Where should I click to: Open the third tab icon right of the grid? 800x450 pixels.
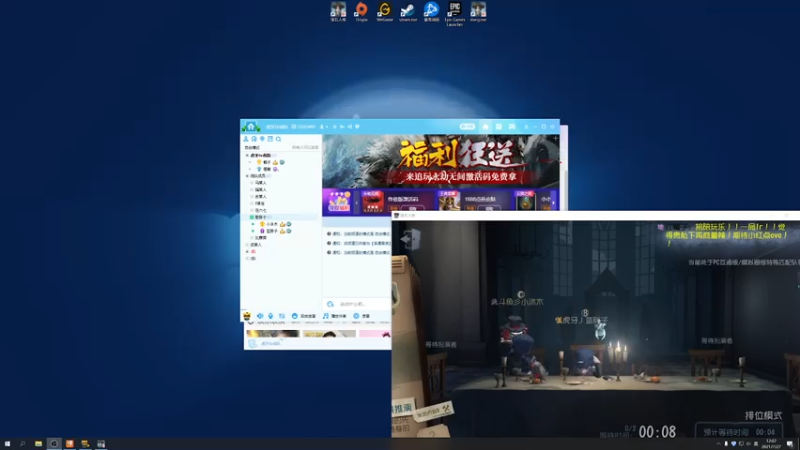click(512, 127)
